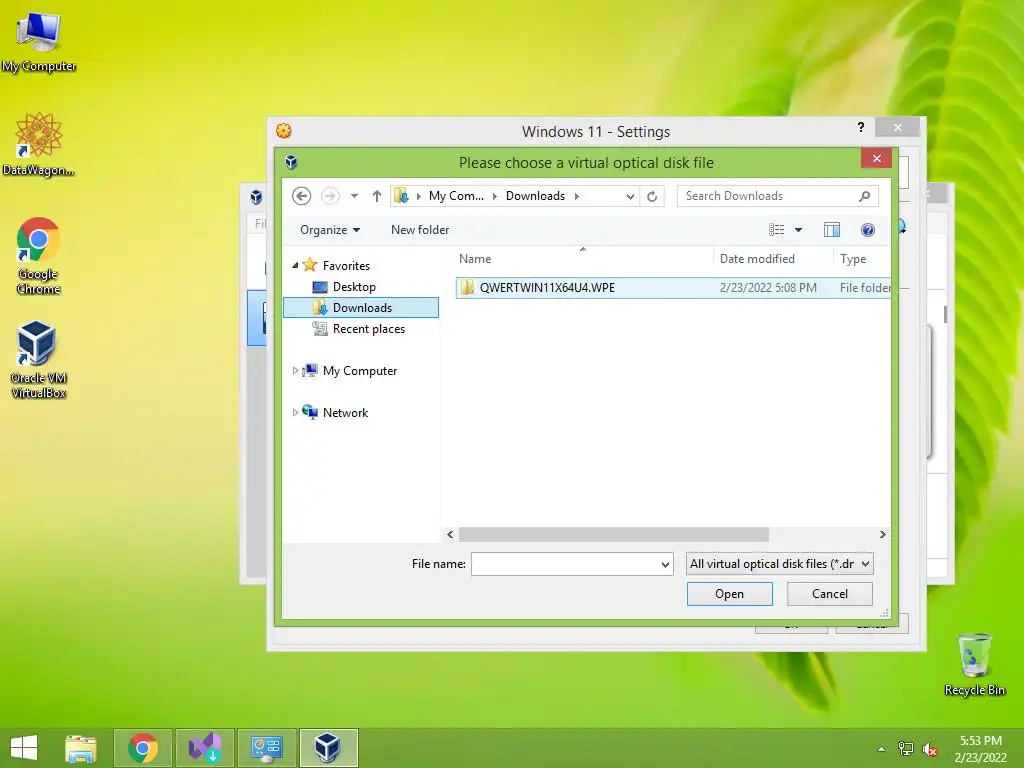1024x768 pixels.
Task: Sort by Name column header
Action: click(x=475, y=259)
